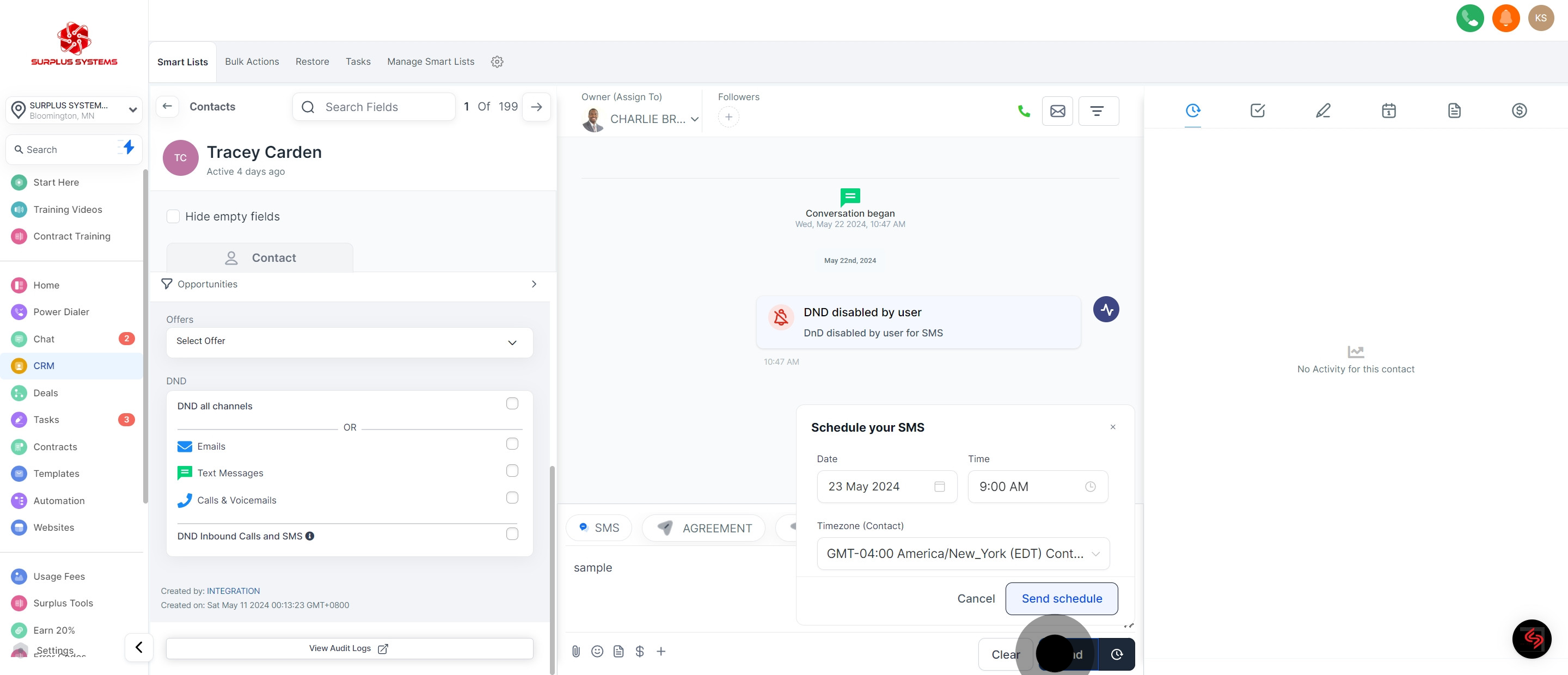The height and width of the screenshot is (675, 1568).
Task: Open the settings gear beside Manage Smart Lists
Action: pyautogui.click(x=497, y=62)
